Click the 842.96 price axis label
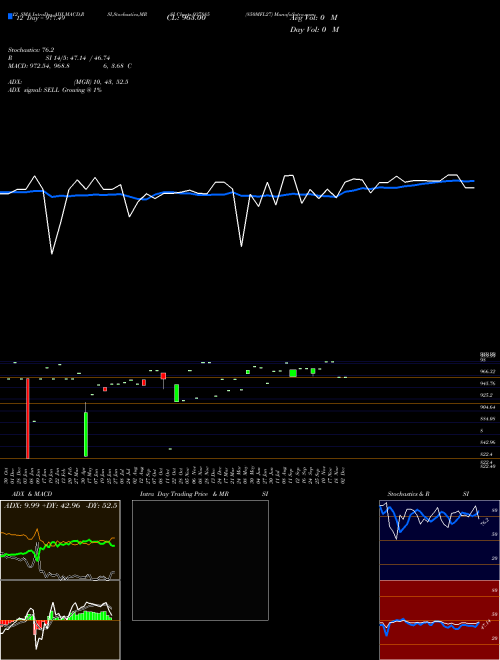This screenshot has width=500, height=660. (x=488, y=442)
